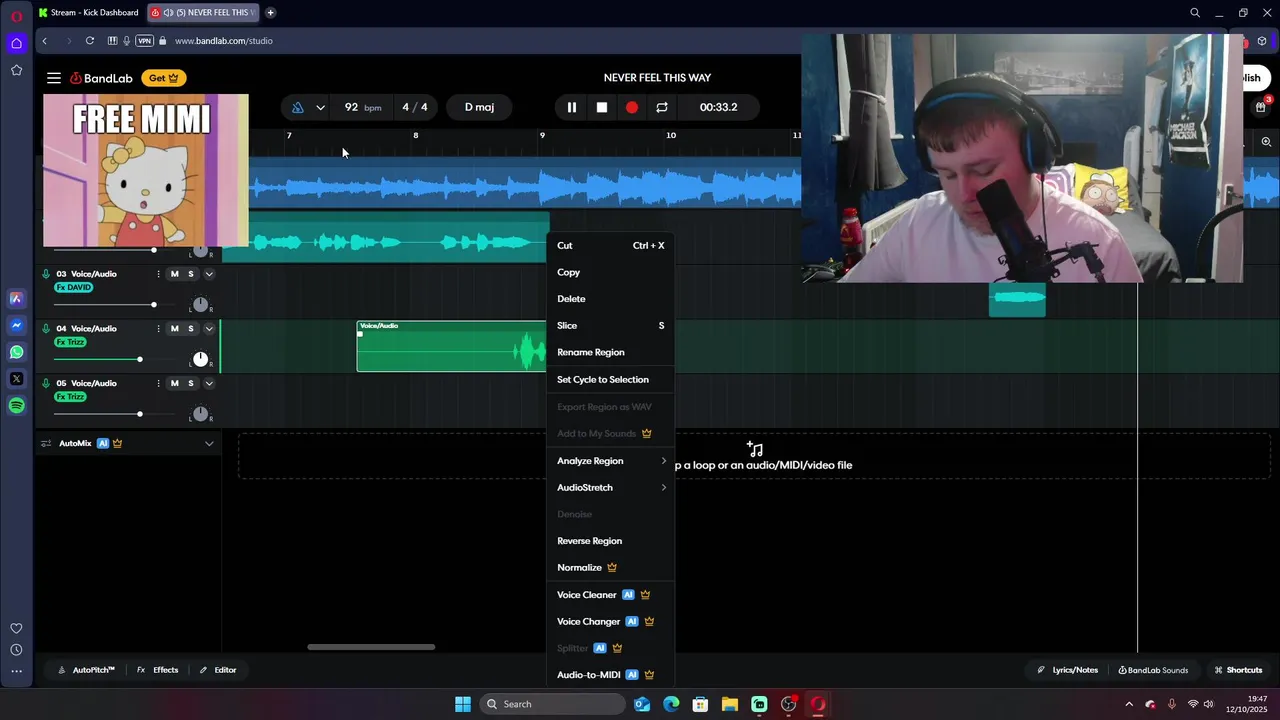Click the 92 bpm tempo field
Viewport: 1280px width, 720px height.
361,107
